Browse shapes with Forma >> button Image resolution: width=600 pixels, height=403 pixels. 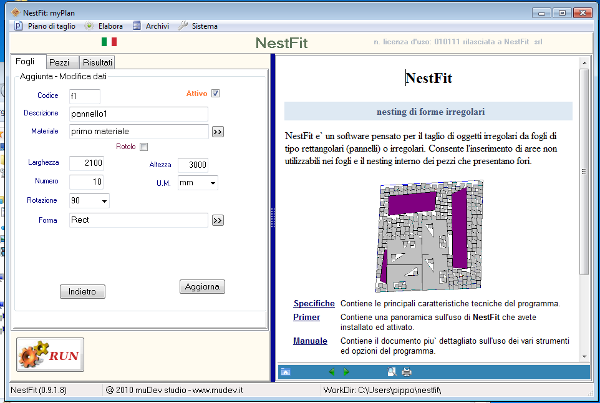click(218, 220)
